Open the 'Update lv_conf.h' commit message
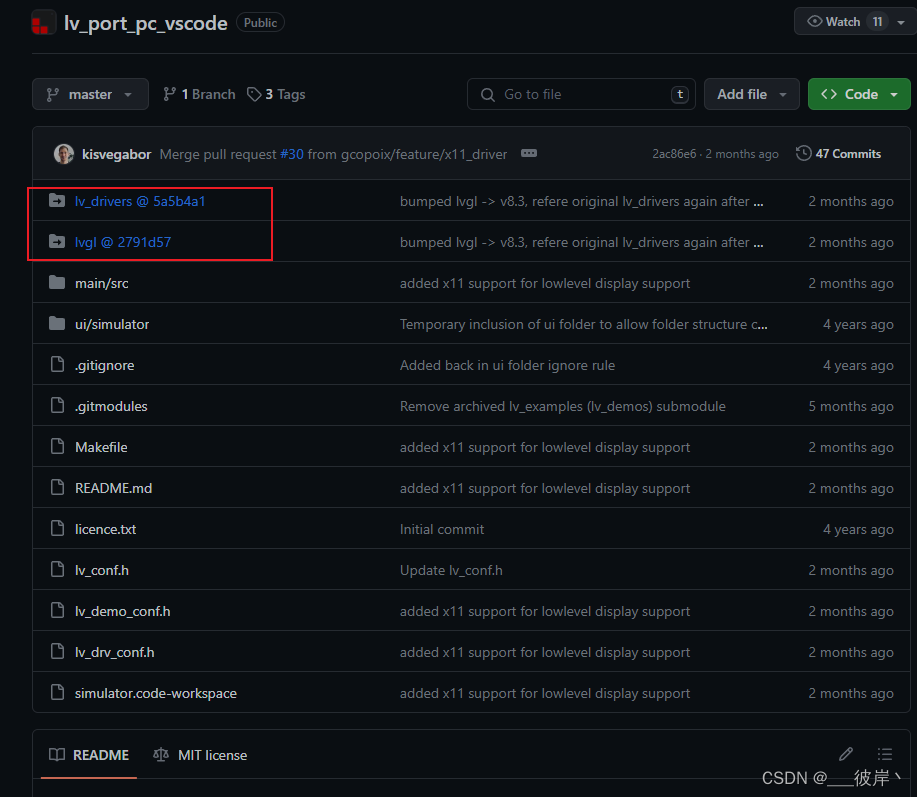This screenshot has width=917, height=797. (451, 570)
